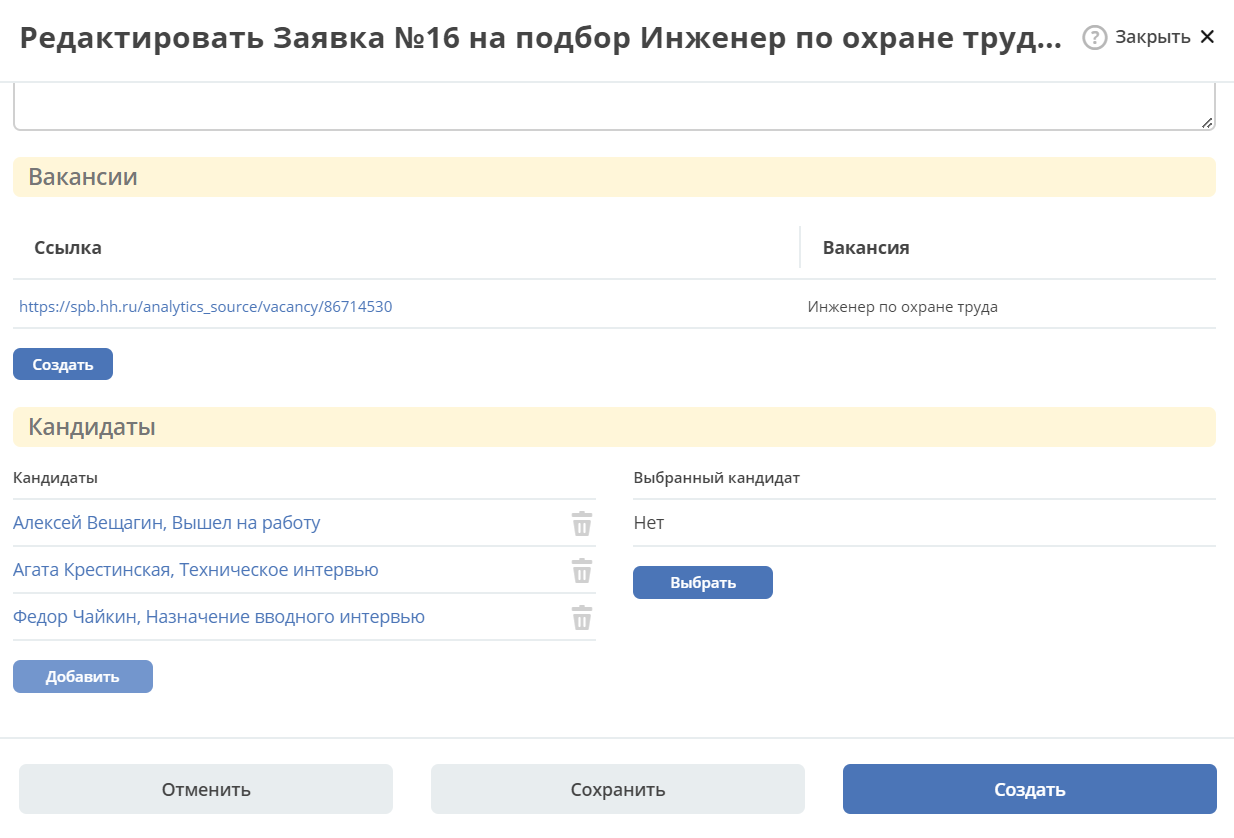Remove Агата Крестинская using trash icon
Viewport: 1234px width, 838px height.
pos(582,570)
